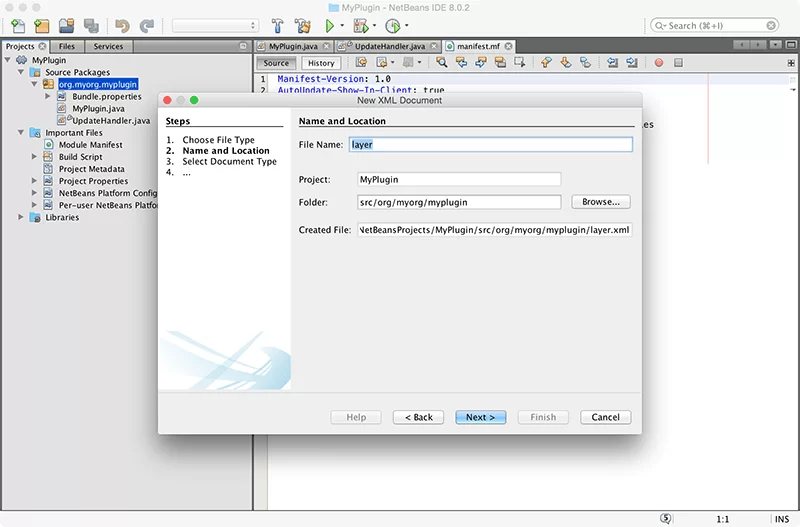Screen dimensions: 800x527
Task: Switch to the Files tab
Action: click(x=66, y=46)
